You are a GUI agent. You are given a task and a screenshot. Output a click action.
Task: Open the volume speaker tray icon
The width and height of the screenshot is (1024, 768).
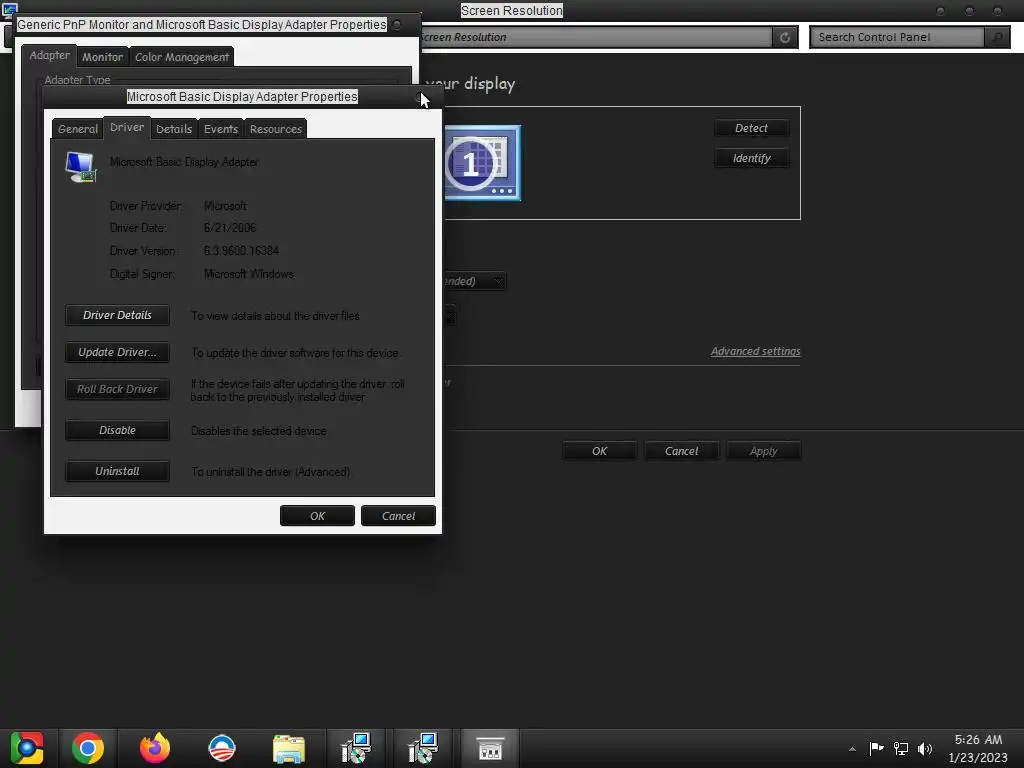coord(925,748)
